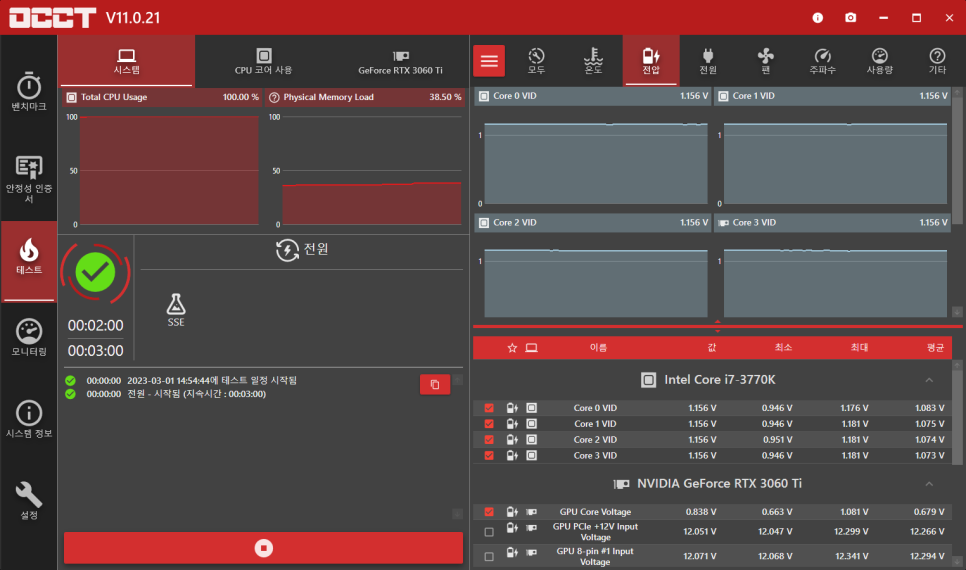The height and width of the screenshot is (570, 966).
Task: Show temperature sensors category
Action: (593, 61)
